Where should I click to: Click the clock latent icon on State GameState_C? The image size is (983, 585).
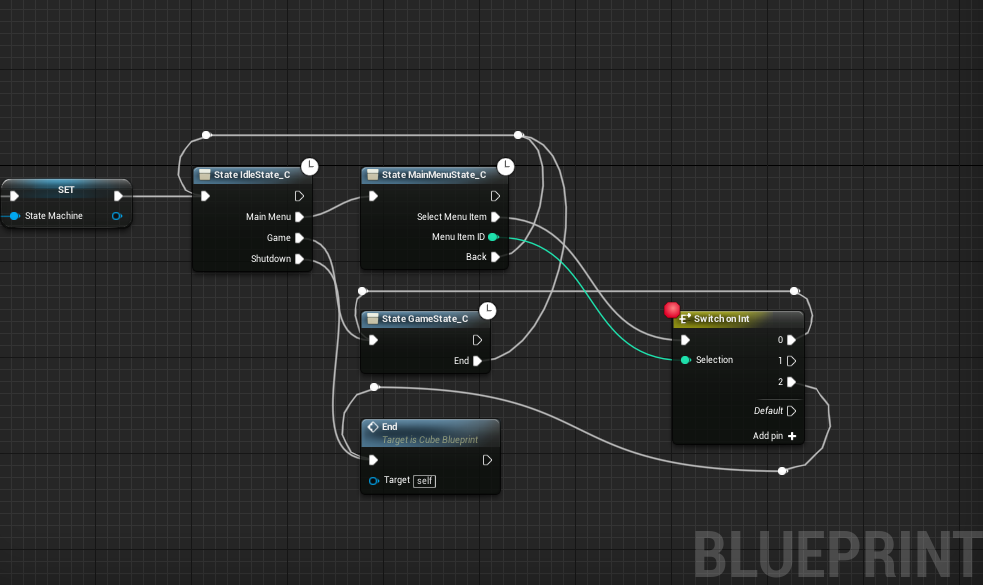coord(488,310)
